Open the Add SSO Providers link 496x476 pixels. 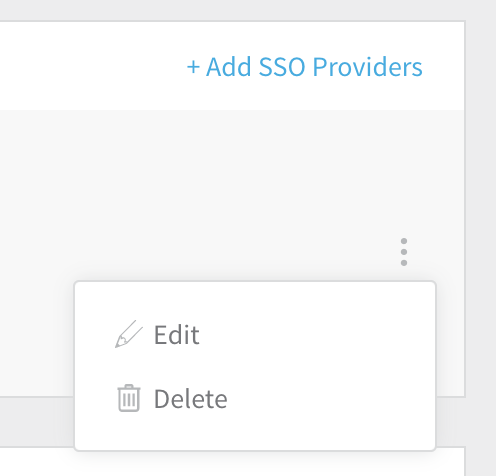pyautogui.click(x=304, y=67)
